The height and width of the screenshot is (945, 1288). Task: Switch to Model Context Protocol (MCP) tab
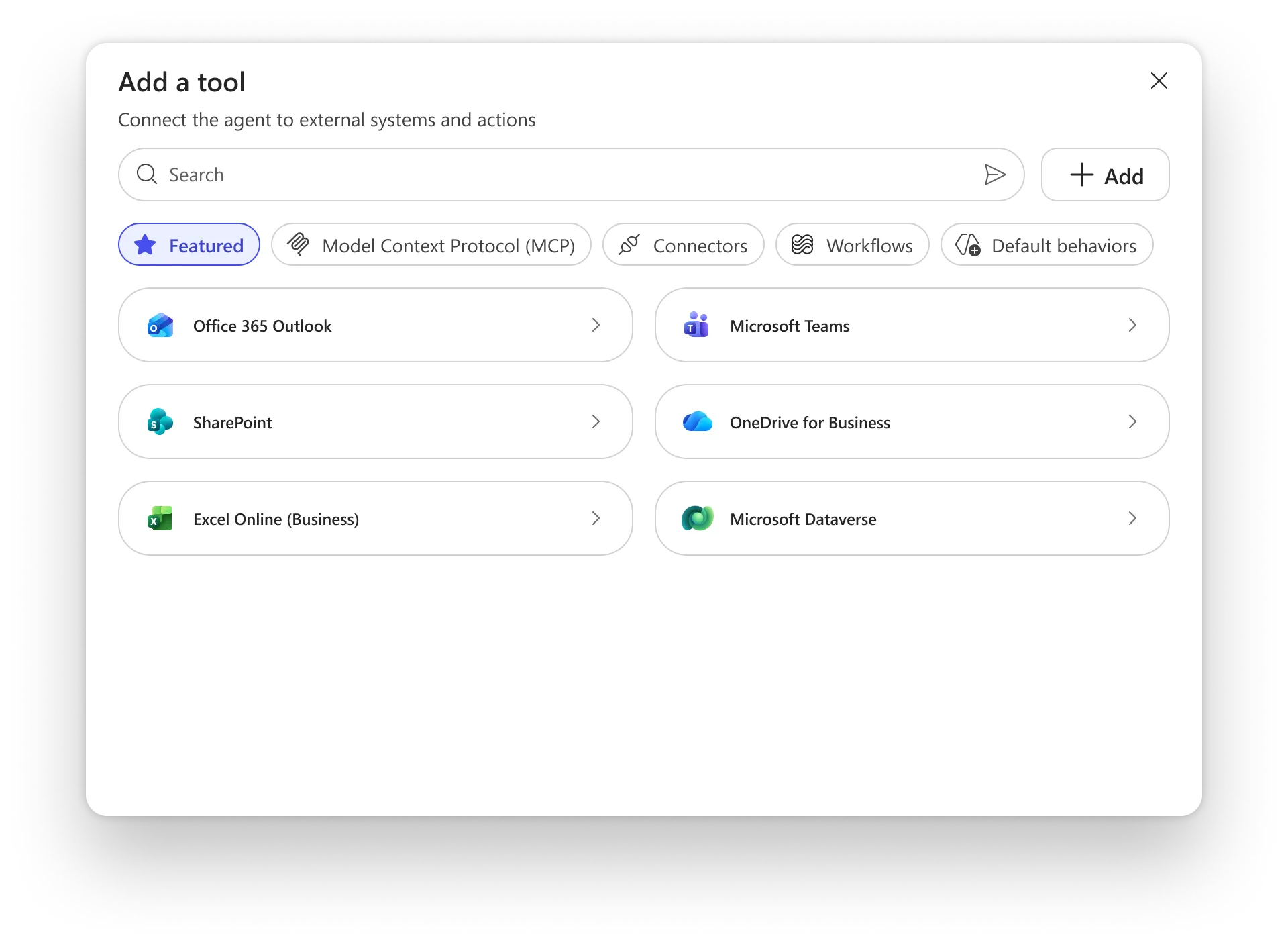click(431, 244)
